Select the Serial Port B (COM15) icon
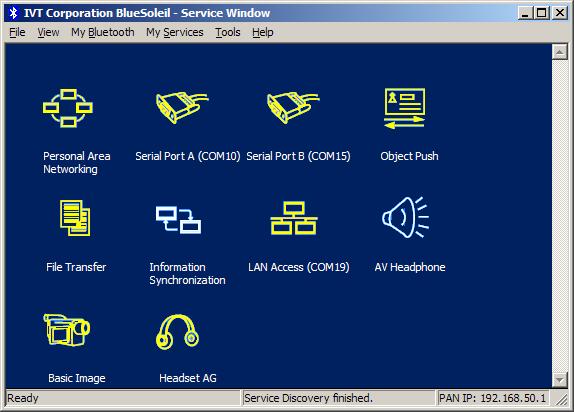 [x=293, y=107]
